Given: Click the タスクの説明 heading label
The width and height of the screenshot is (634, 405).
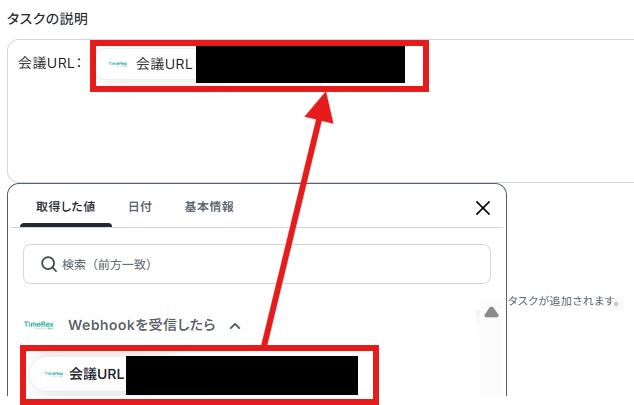Looking at the screenshot, I should (47, 19).
